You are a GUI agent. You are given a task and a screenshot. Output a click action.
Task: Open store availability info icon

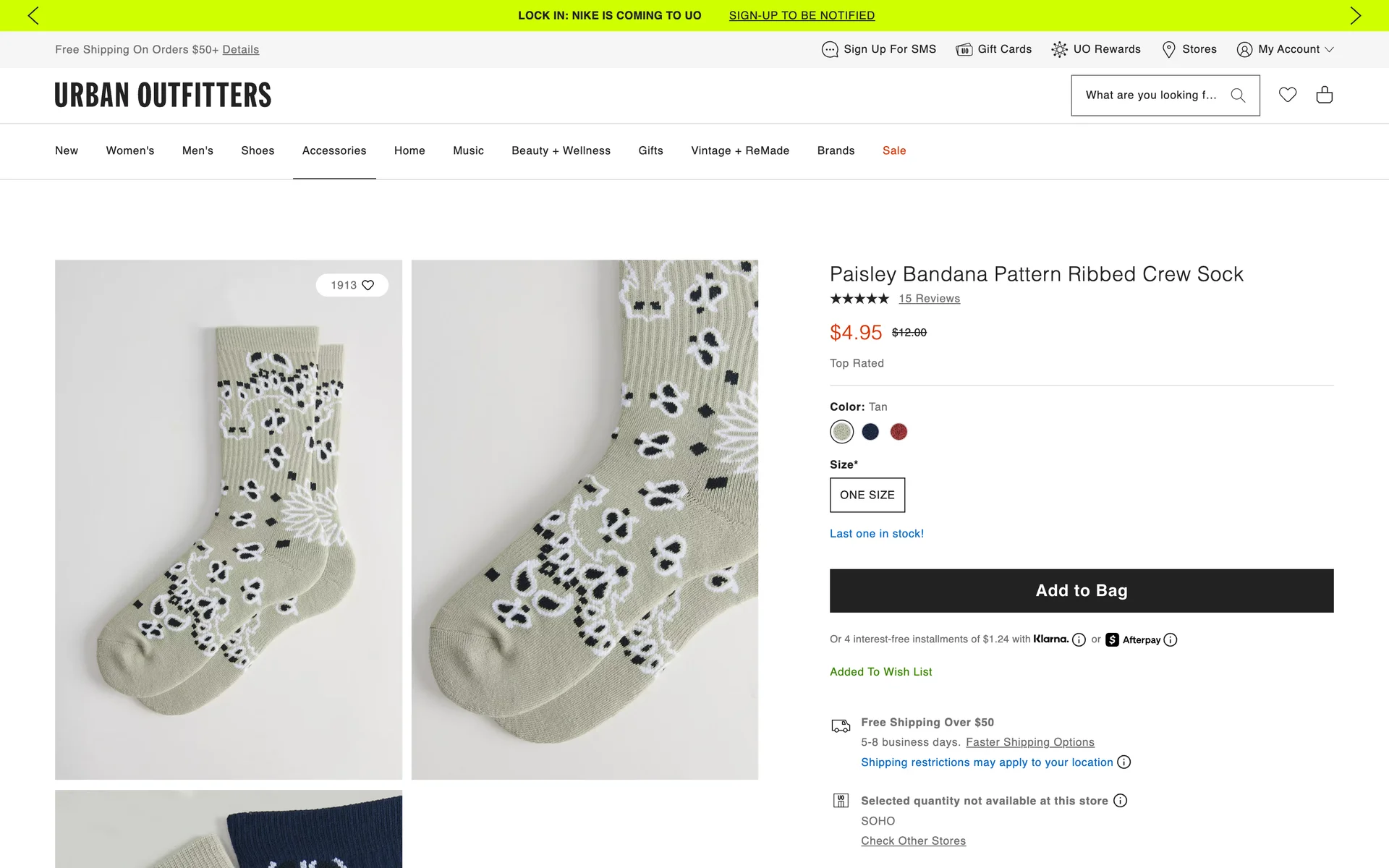tap(1121, 801)
